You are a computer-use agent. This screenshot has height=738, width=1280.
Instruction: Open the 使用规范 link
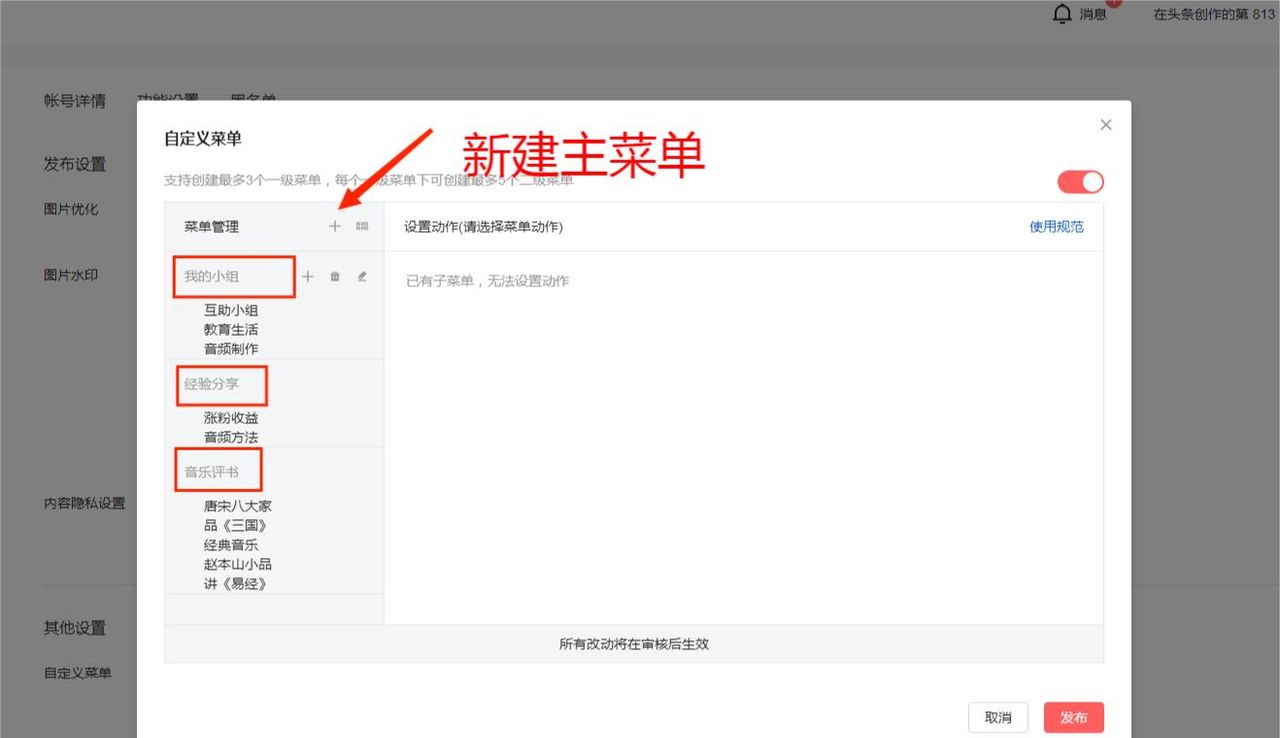(x=1056, y=227)
